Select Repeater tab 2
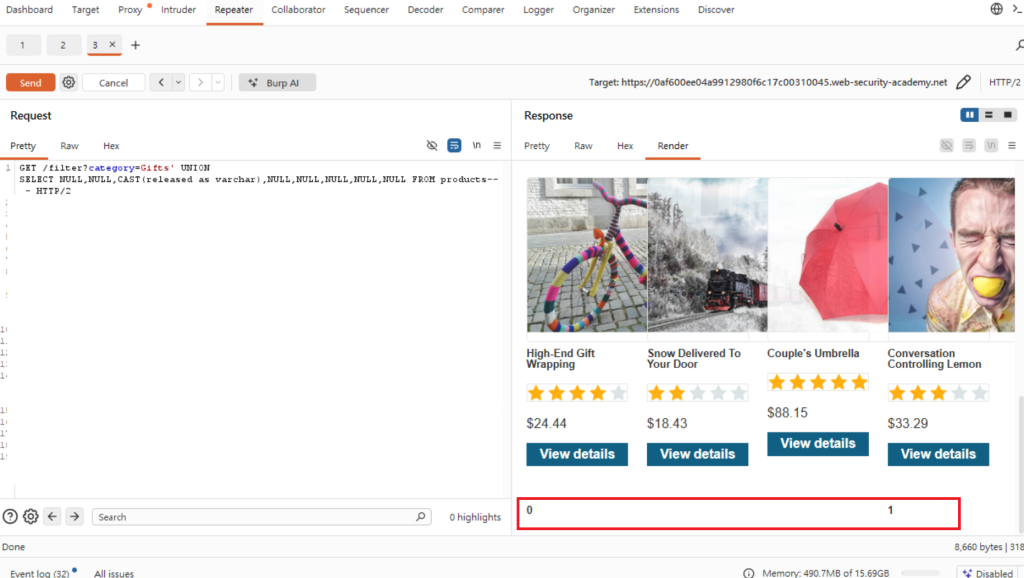This screenshot has width=1024, height=578. (x=63, y=45)
